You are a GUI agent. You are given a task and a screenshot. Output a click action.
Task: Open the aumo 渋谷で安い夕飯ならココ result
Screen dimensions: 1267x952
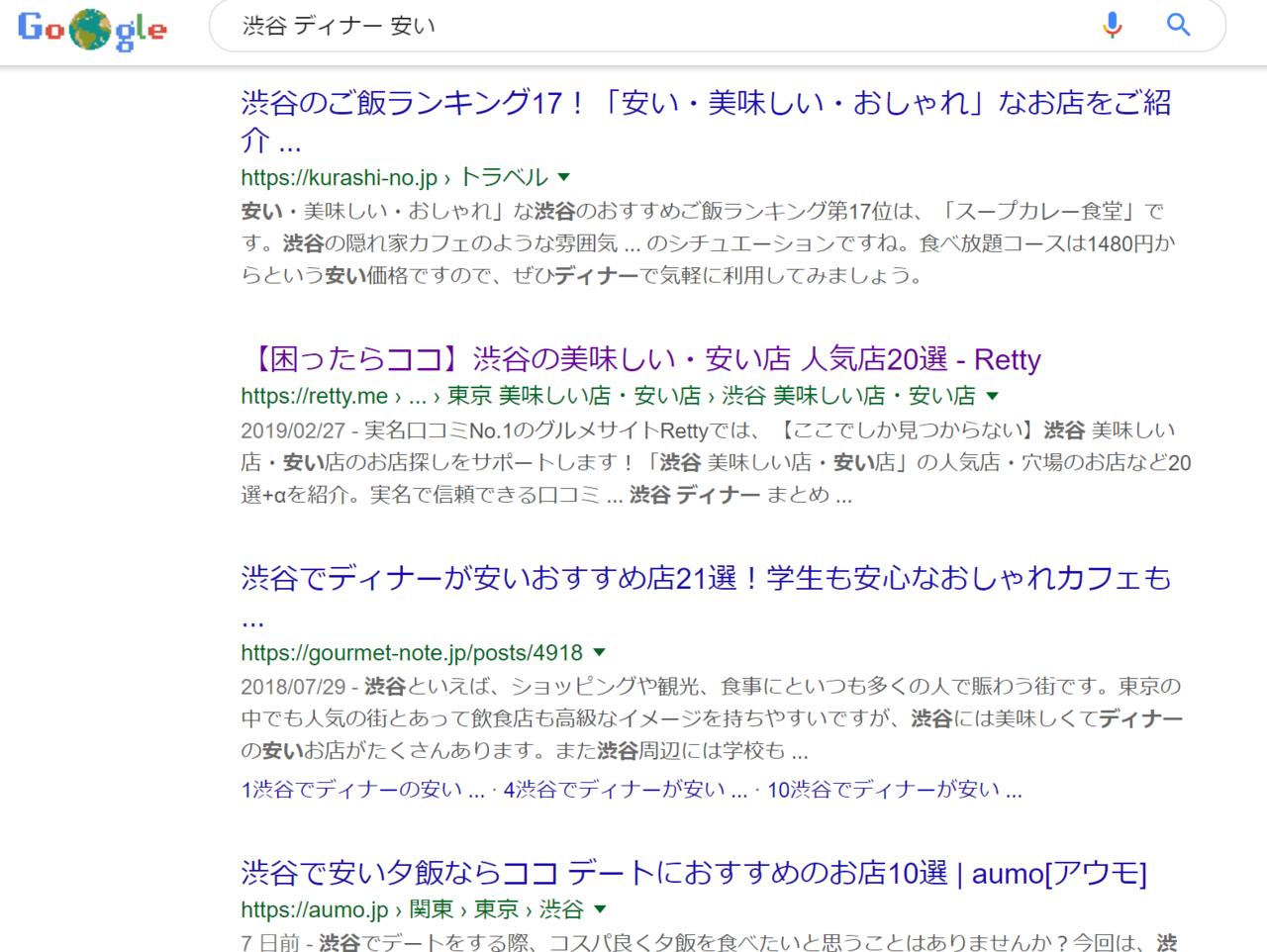click(694, 873)
